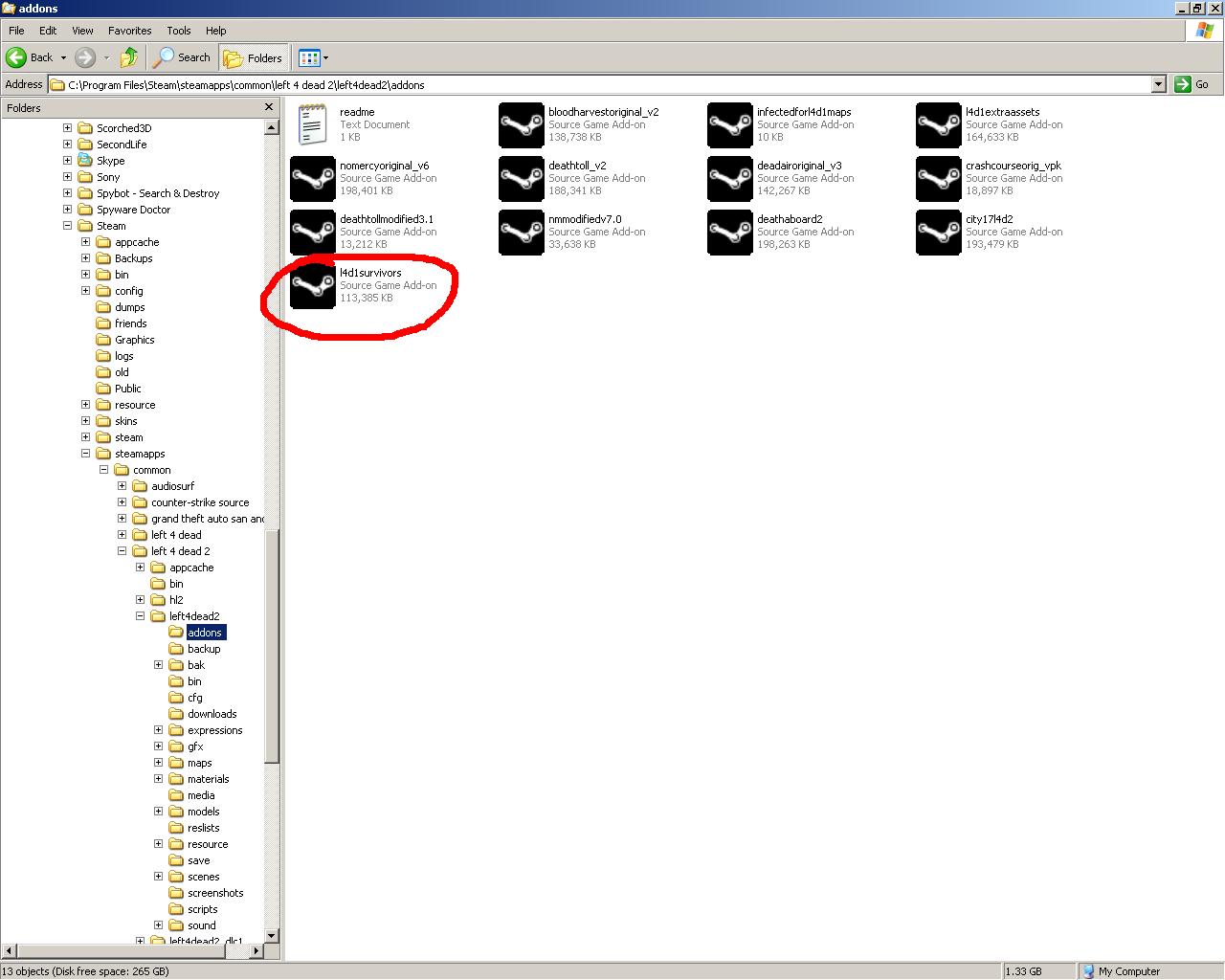Click the Forward navigation arrow
This screenshot has width=1225, height=980.
click(x=85, y=57)
